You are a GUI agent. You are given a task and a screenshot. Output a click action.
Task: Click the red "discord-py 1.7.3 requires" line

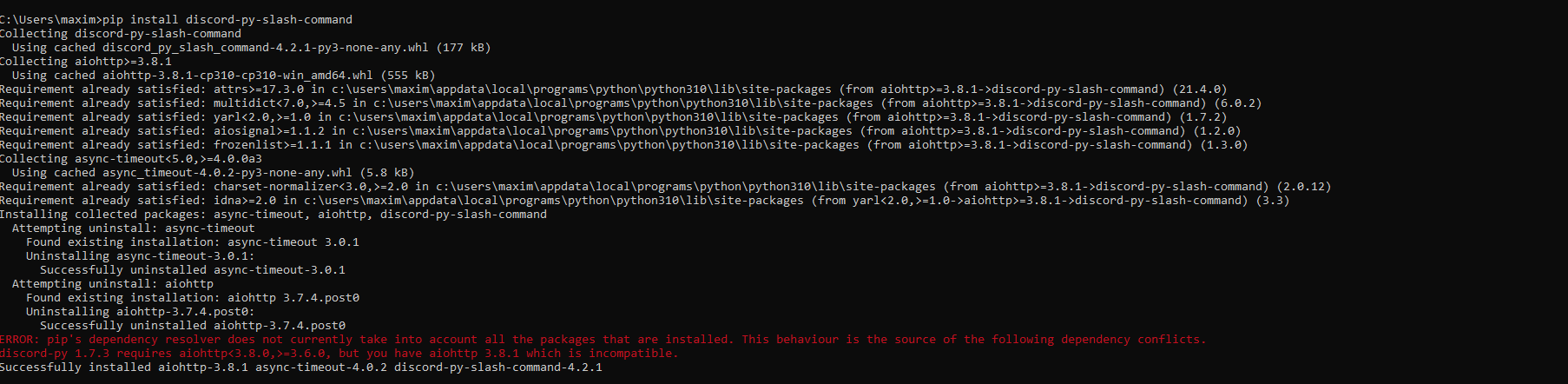(x=339, y=353)
